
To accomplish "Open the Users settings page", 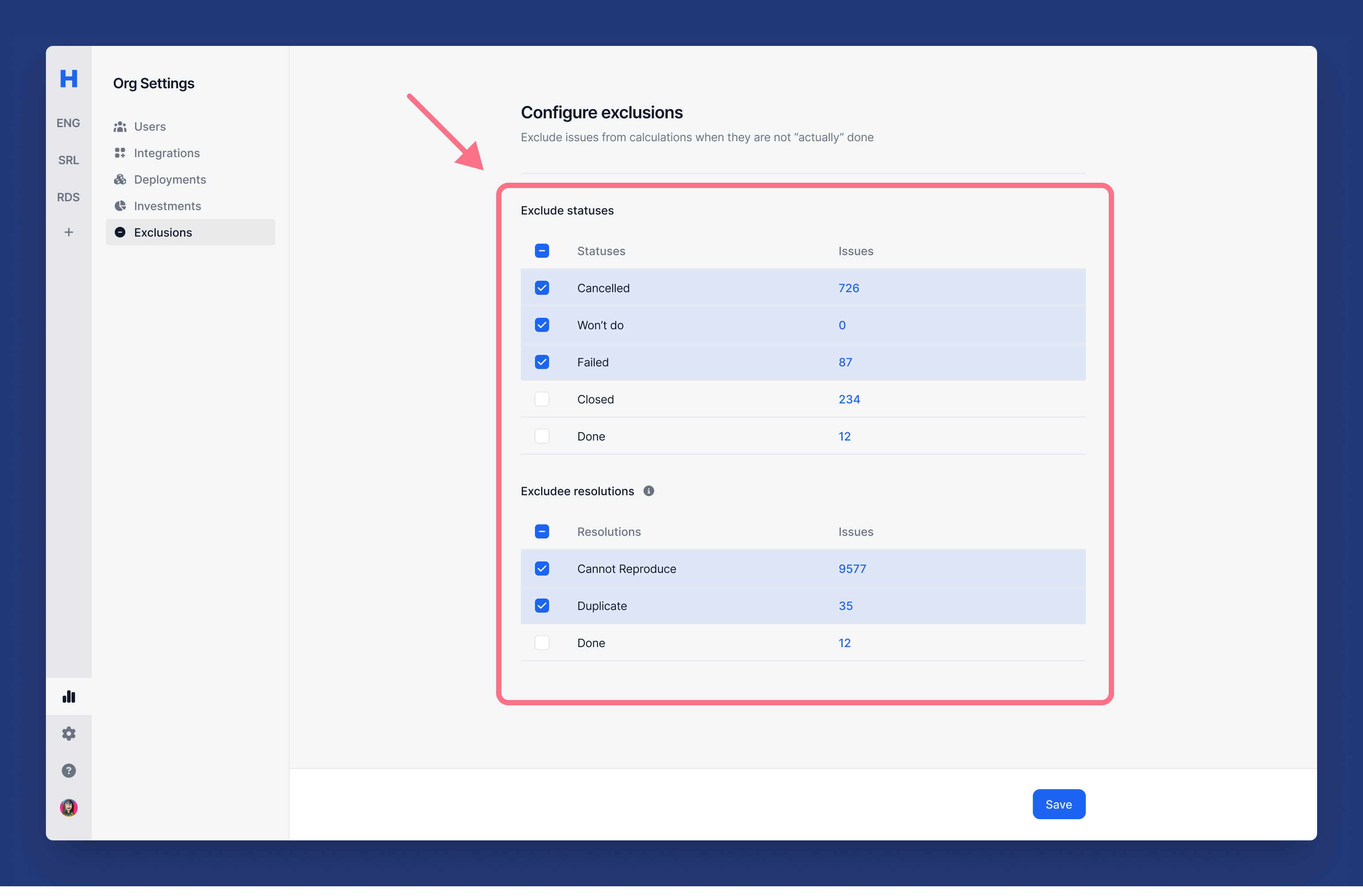I will [x=150, y=127].
